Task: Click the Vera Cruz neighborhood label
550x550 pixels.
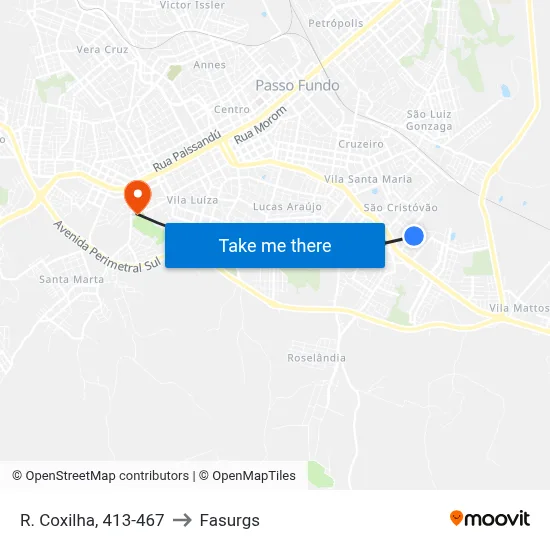Action: [102, 49]
